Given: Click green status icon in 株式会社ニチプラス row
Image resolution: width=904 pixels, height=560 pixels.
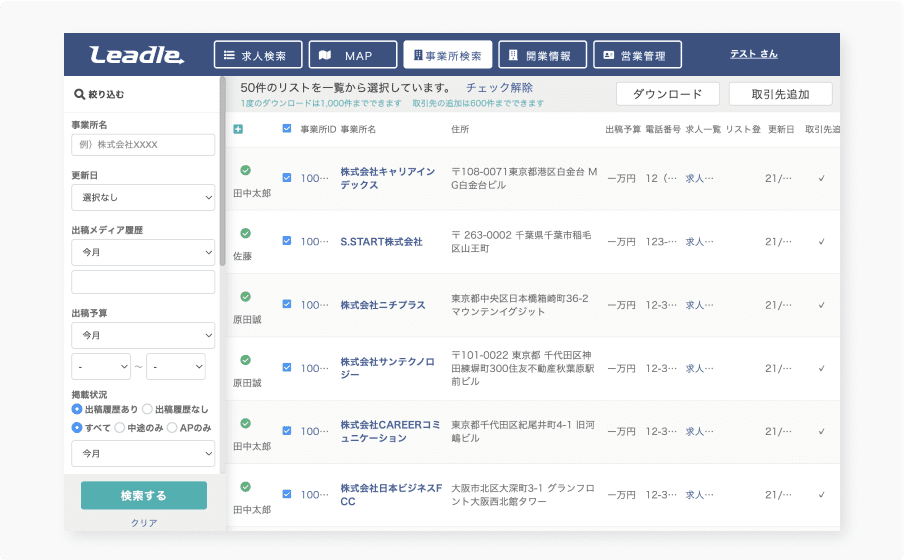Looking at the screenshot, I should pyautogui.click(x=245, y=296).
